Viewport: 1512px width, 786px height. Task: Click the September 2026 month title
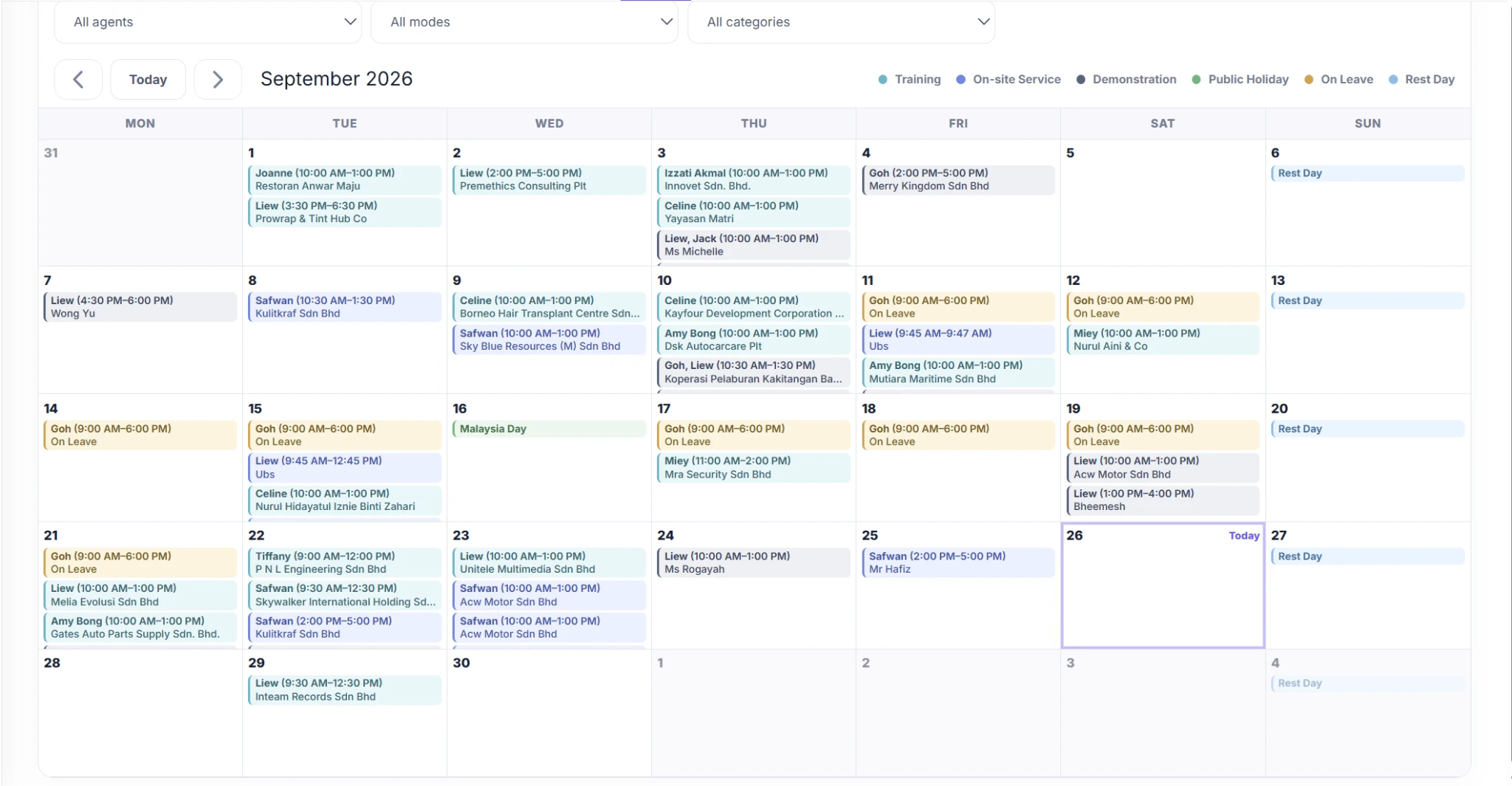pyautogui.click(x=337, y=79)
